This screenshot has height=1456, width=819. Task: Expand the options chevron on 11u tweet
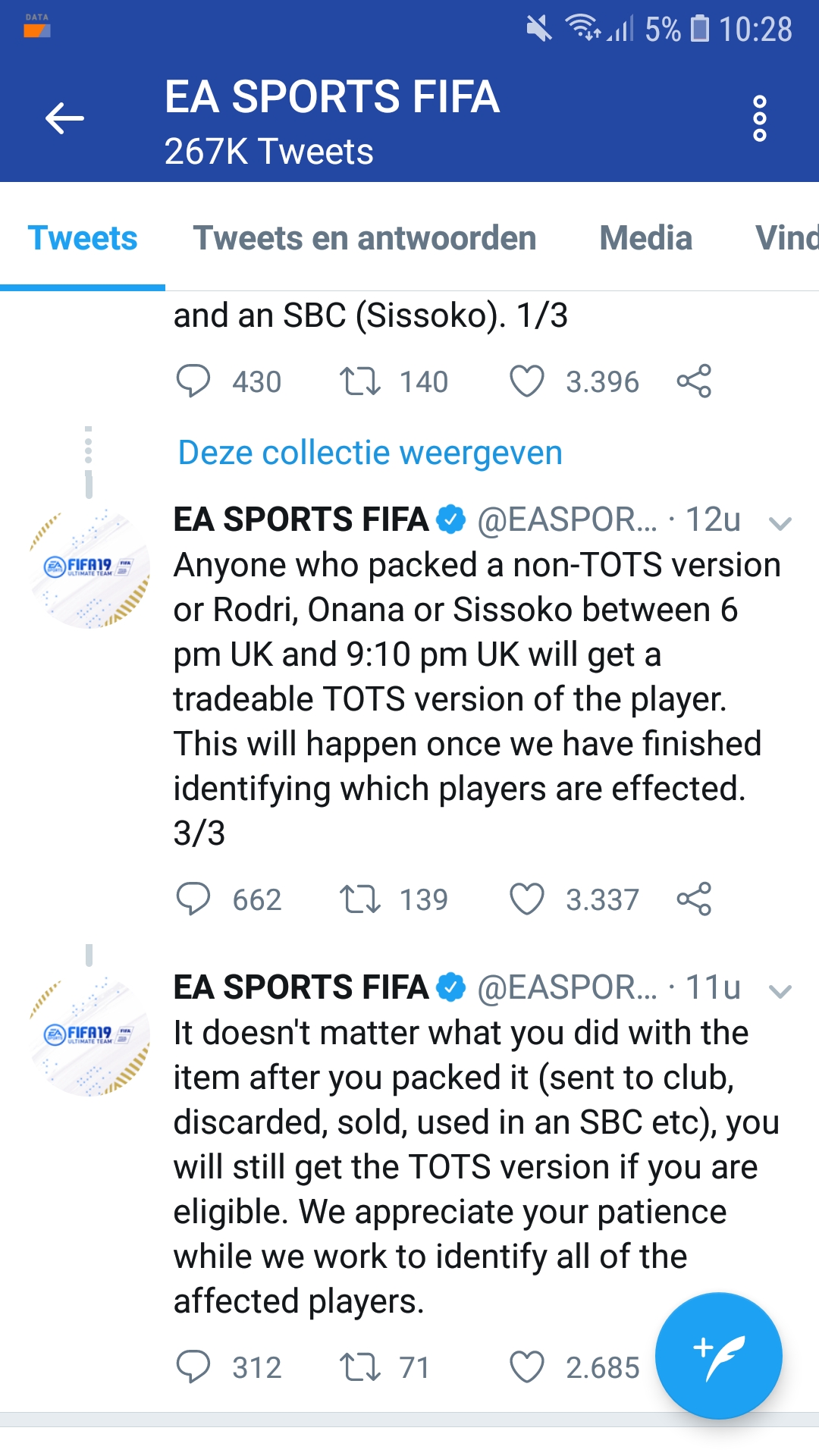pyautogui.click(x=780, y=990)
